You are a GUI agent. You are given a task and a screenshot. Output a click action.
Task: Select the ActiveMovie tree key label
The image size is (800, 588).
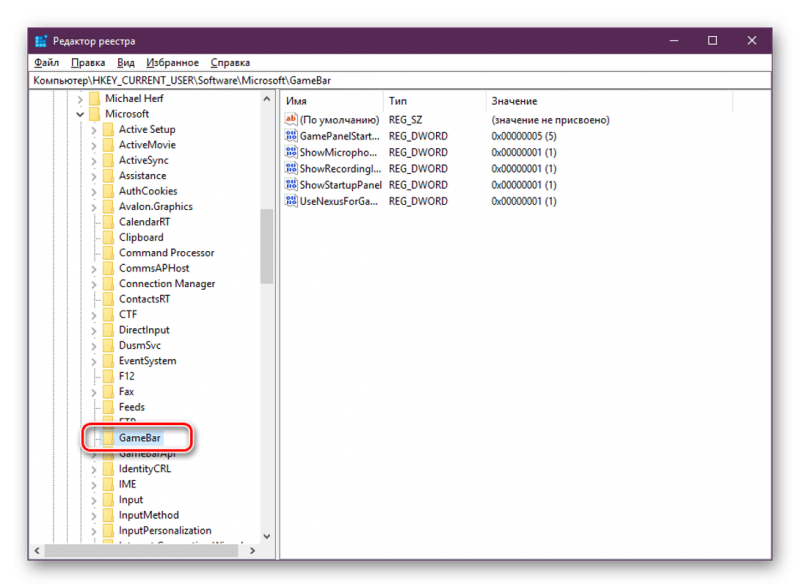point(147,145)
